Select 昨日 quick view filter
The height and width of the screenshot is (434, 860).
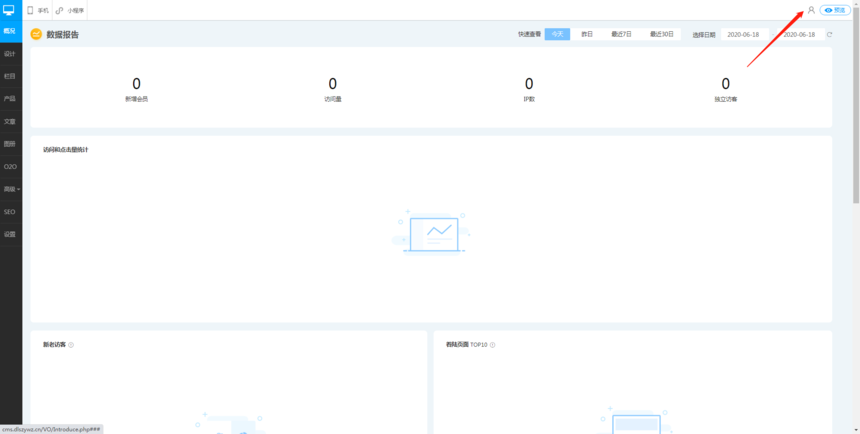[x=587, y=34]
